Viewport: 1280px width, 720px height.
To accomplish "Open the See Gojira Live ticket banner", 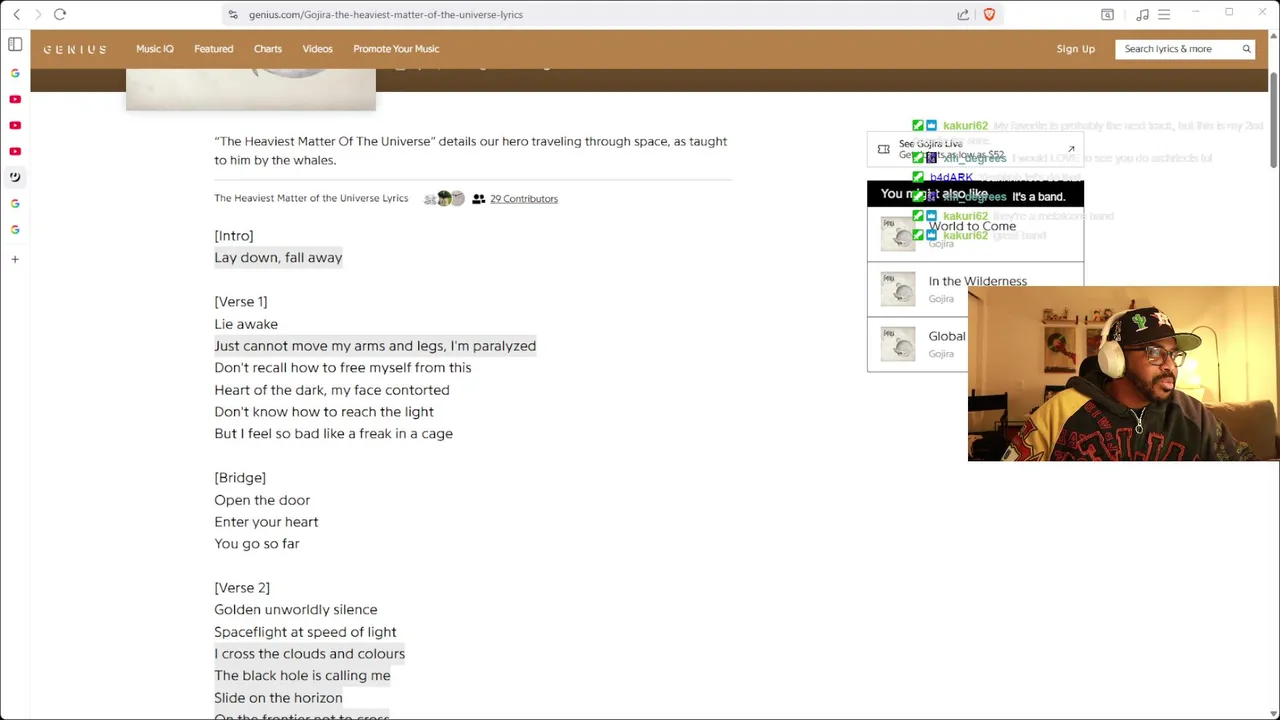I will tap(975, 150).
